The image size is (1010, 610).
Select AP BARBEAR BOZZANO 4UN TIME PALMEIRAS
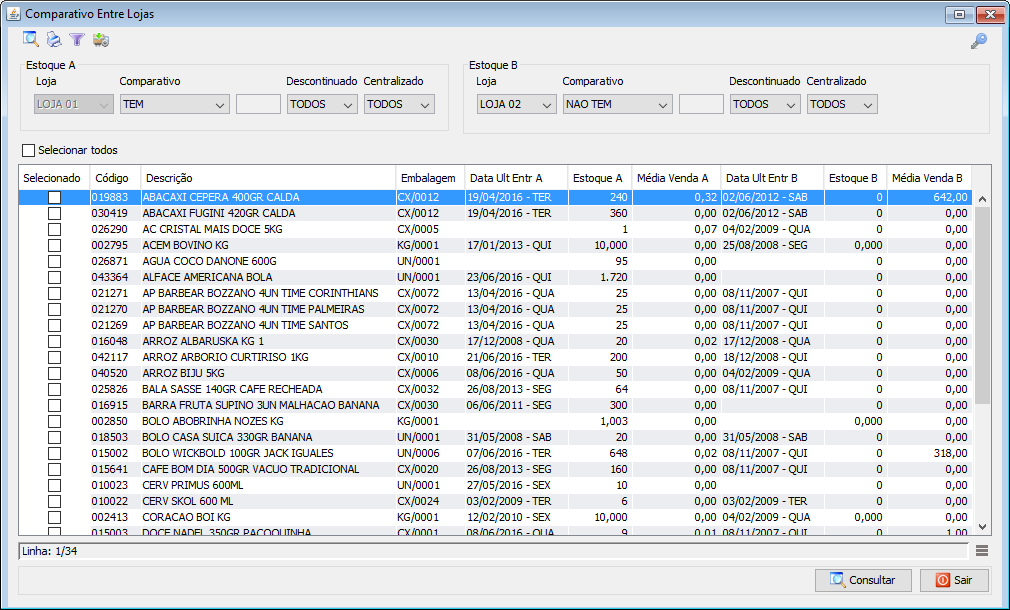pos(253,309)
